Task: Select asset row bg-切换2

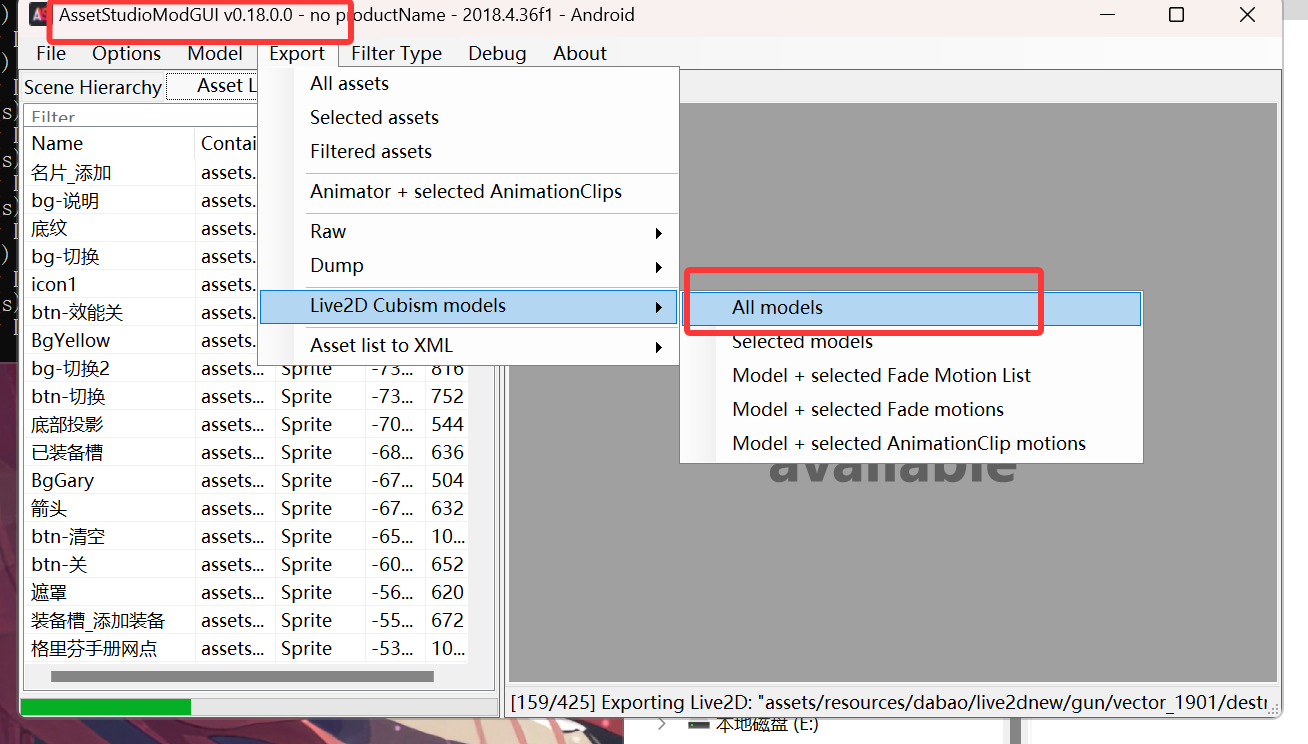Action: click(x=246, y=369)
